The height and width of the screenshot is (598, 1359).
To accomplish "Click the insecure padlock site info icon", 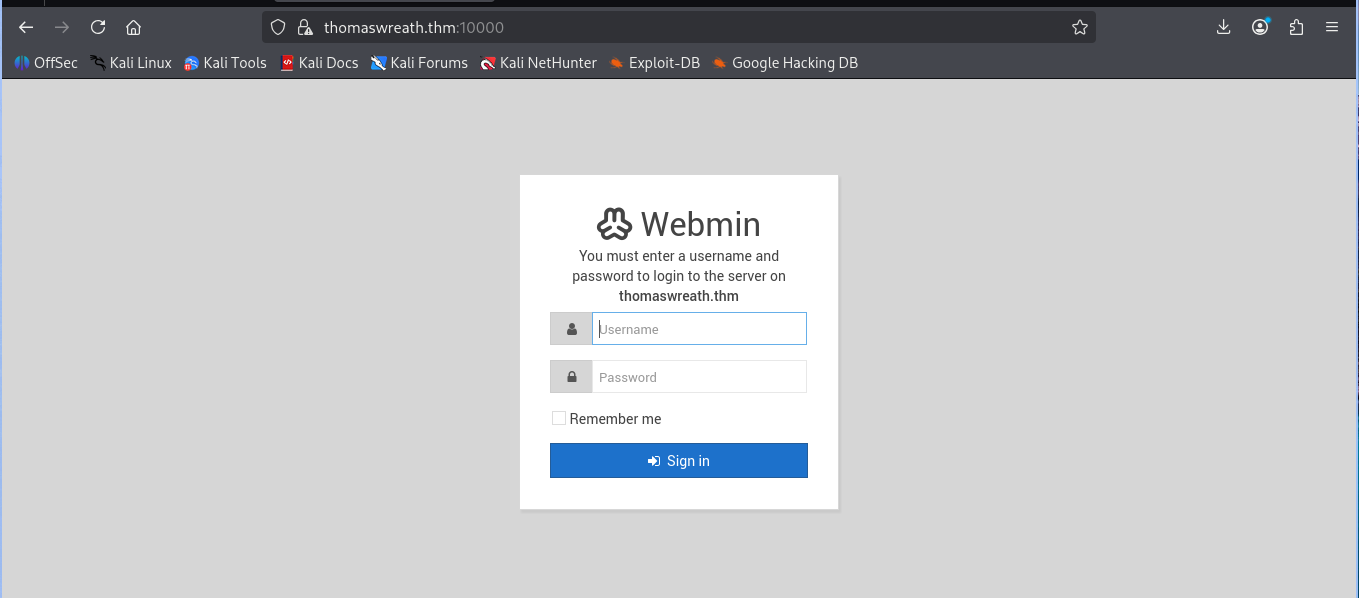I will 305,28.
